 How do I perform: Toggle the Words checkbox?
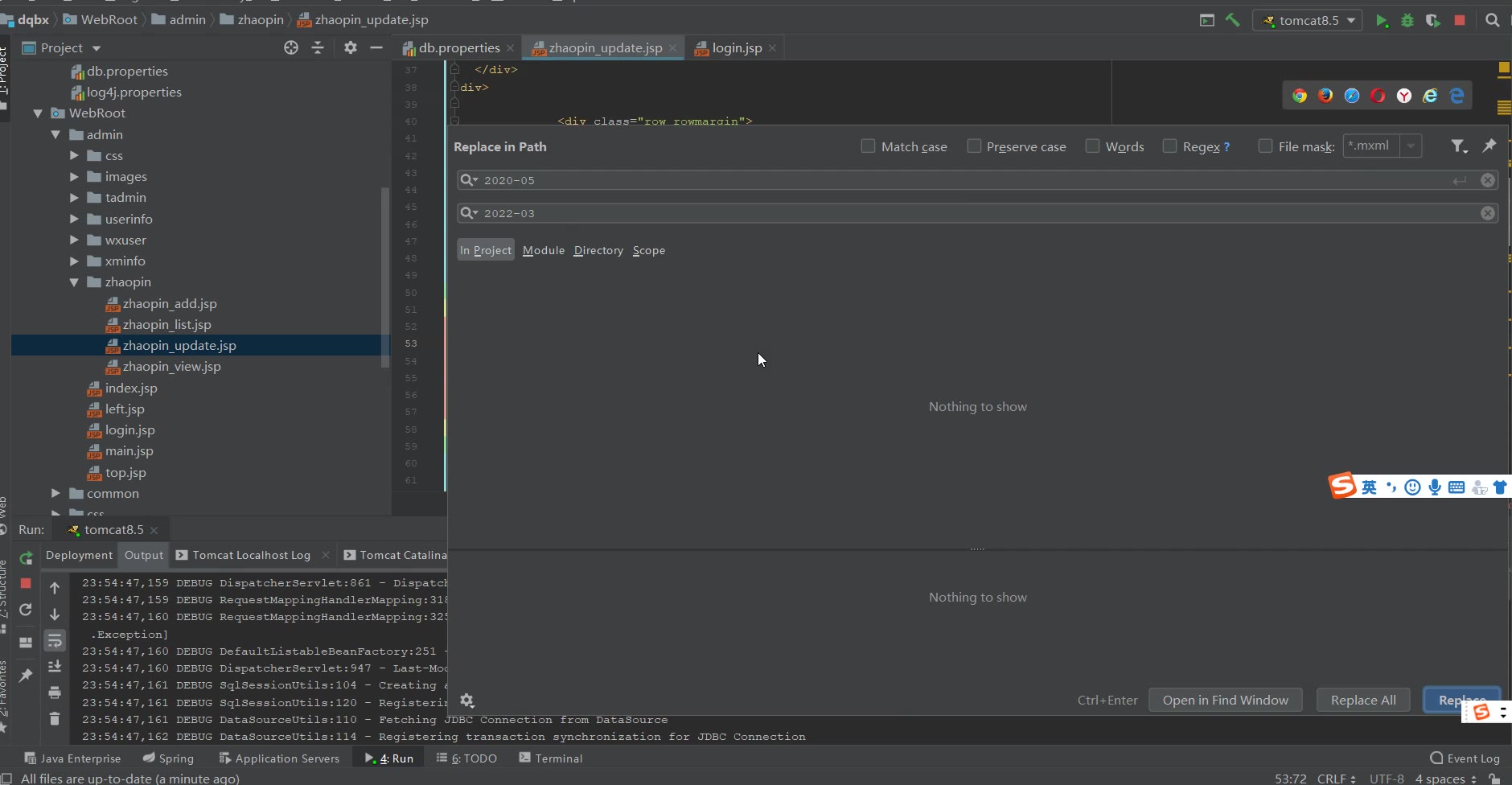click(1092, 146)
